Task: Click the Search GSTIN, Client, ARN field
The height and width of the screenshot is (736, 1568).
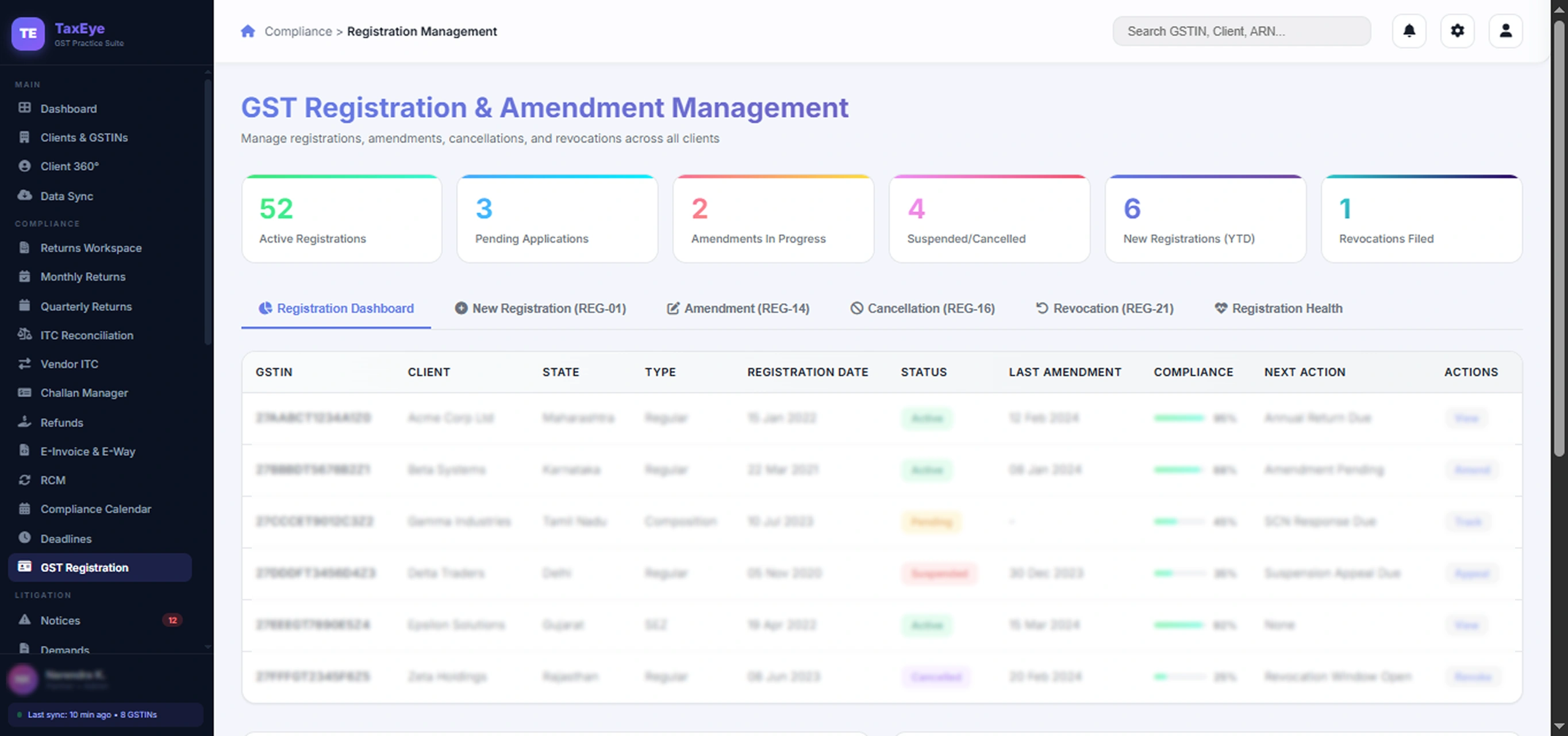Action: click(x=1240, y=31)
